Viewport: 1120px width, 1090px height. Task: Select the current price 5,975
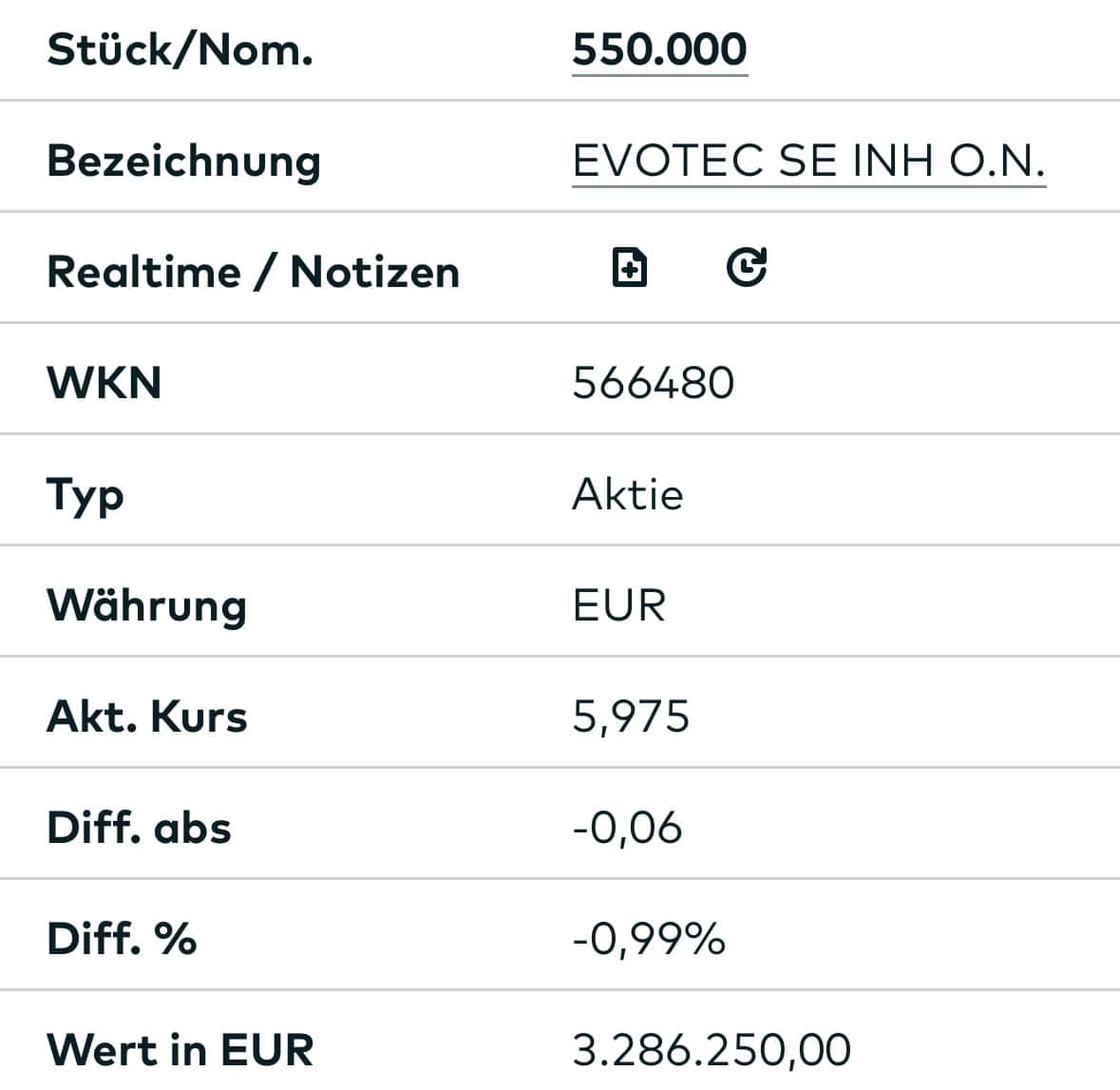[x=631, y=717]
